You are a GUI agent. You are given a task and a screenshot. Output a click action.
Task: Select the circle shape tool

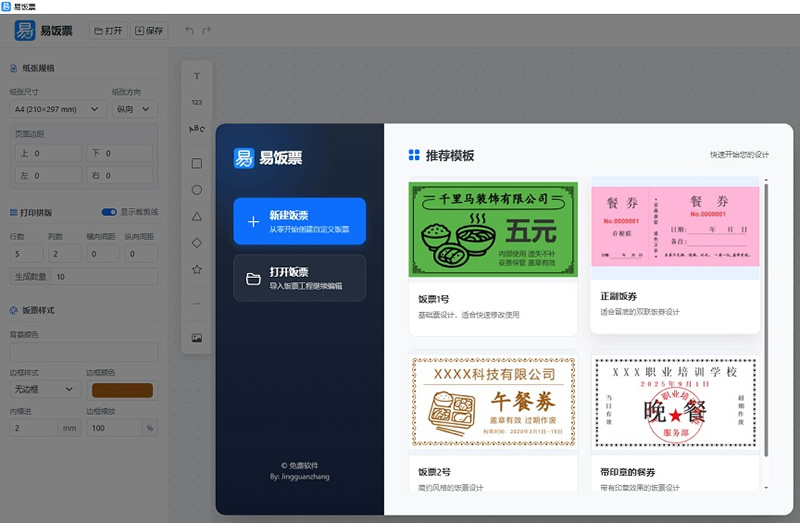[x=197, y=189]
